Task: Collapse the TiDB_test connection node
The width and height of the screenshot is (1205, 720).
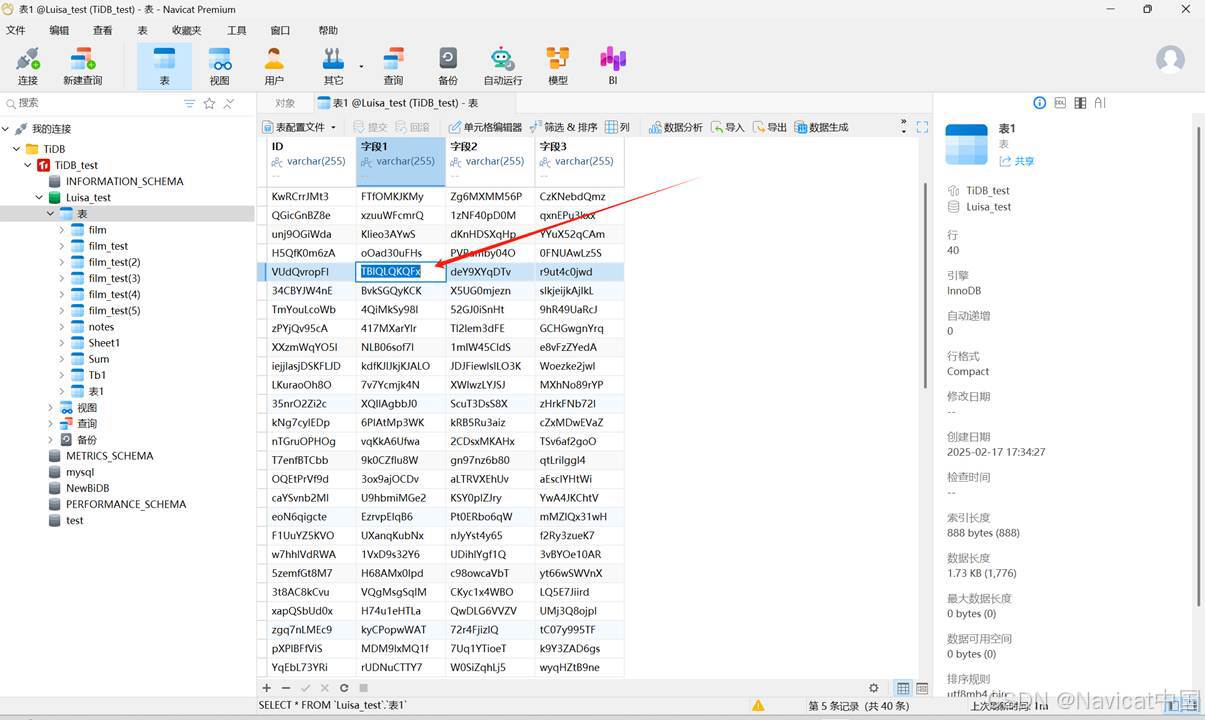Action: coord(28,165)
